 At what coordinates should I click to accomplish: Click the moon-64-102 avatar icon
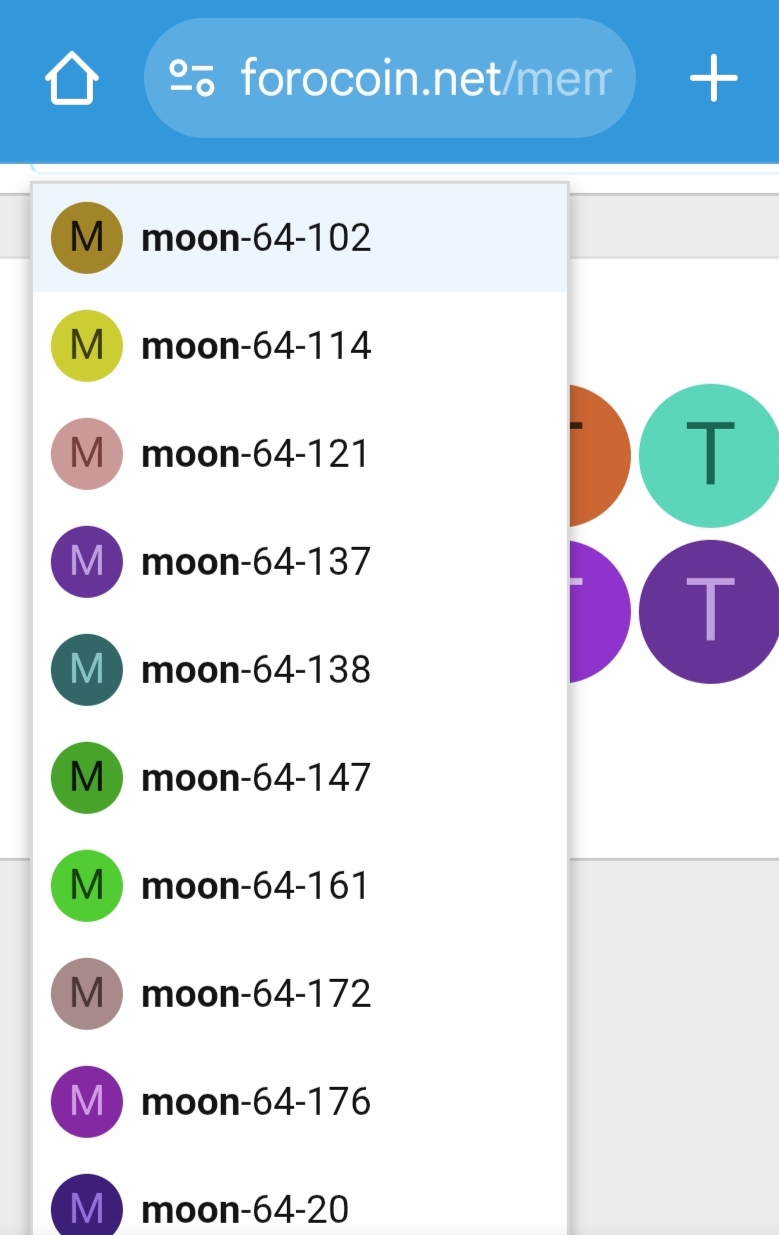(x=87, y=238)
